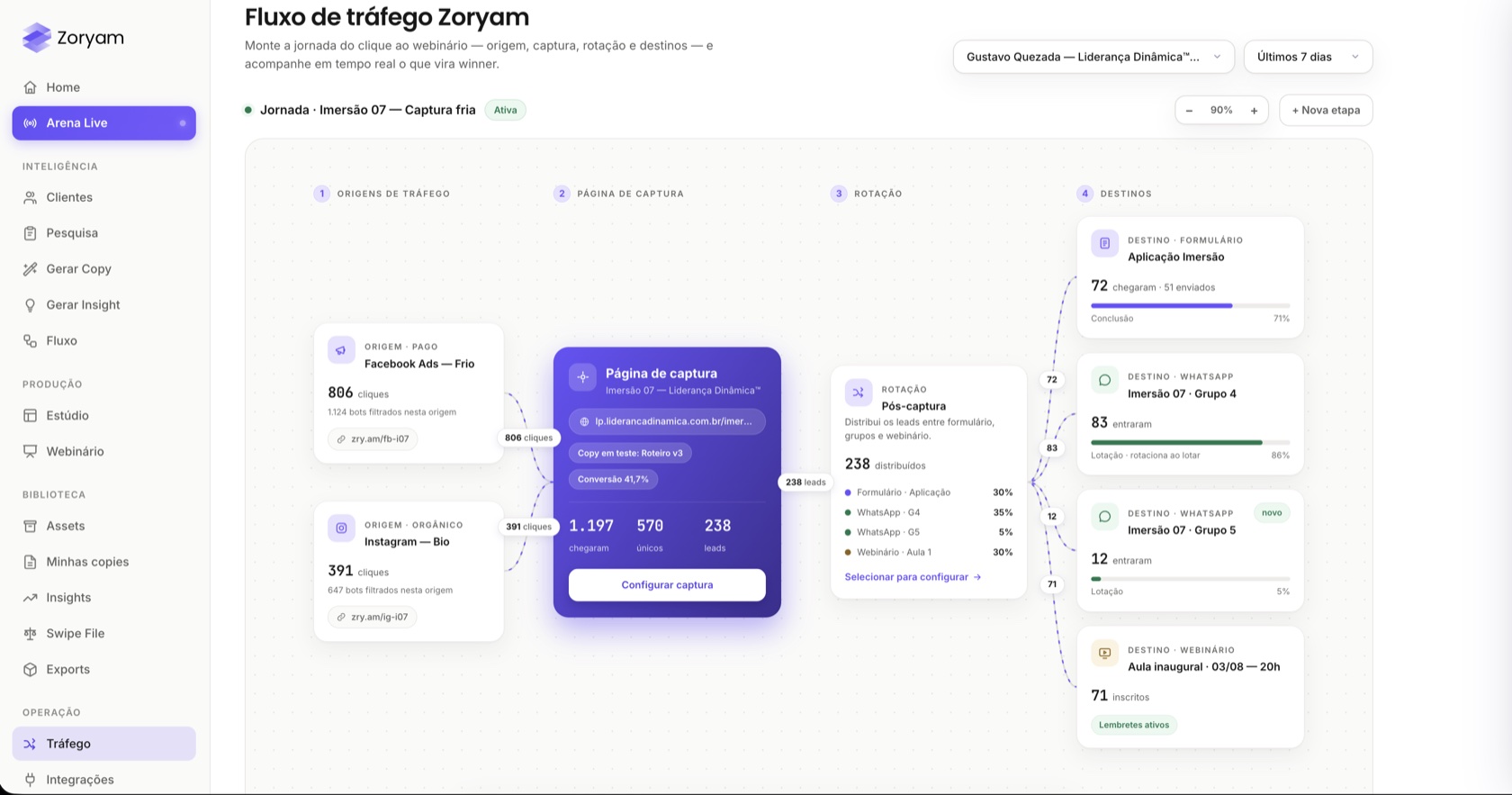This screenshot has height=795, width=1512.
Task: Click the Tráfego shuffle icon
Action: pos(31,744)
